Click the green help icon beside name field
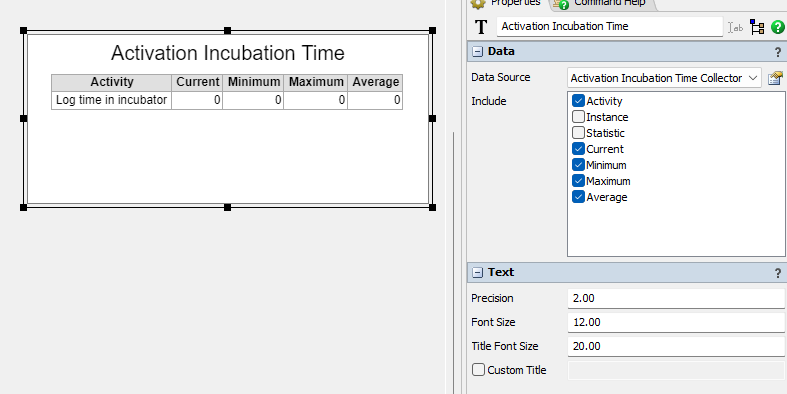The height and width of the screenshot is (394, 787). point(777,27)
